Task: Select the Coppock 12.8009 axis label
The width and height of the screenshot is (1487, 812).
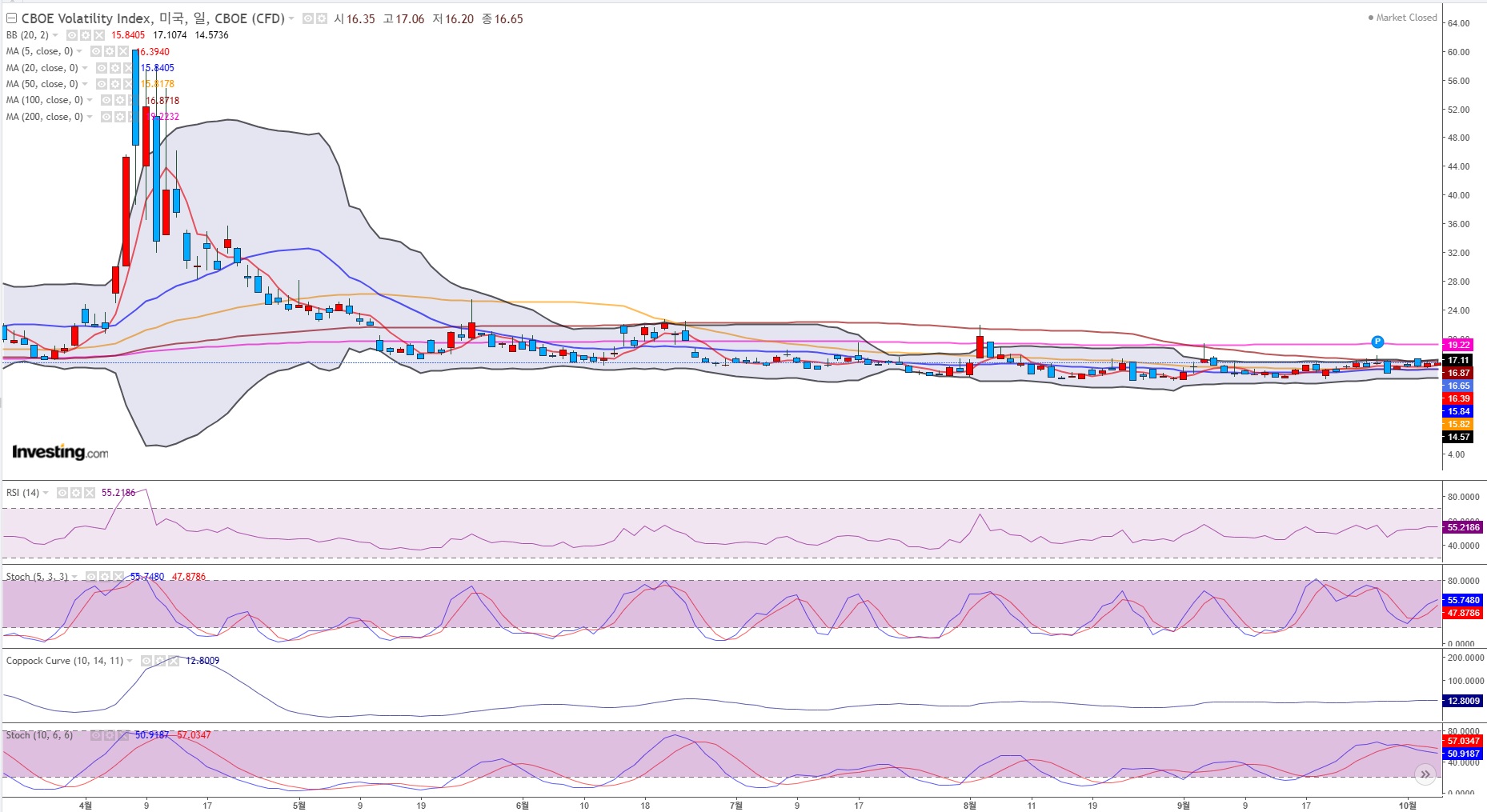Action: pyautogui.click(x=1464, y=701)
